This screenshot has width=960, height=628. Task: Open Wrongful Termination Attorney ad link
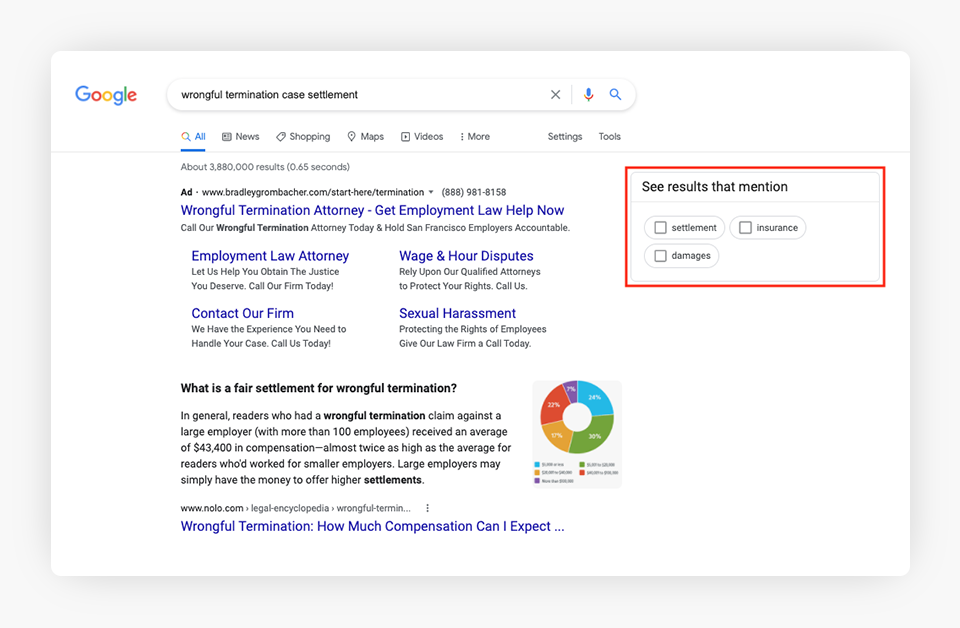[x=372, y=211]
